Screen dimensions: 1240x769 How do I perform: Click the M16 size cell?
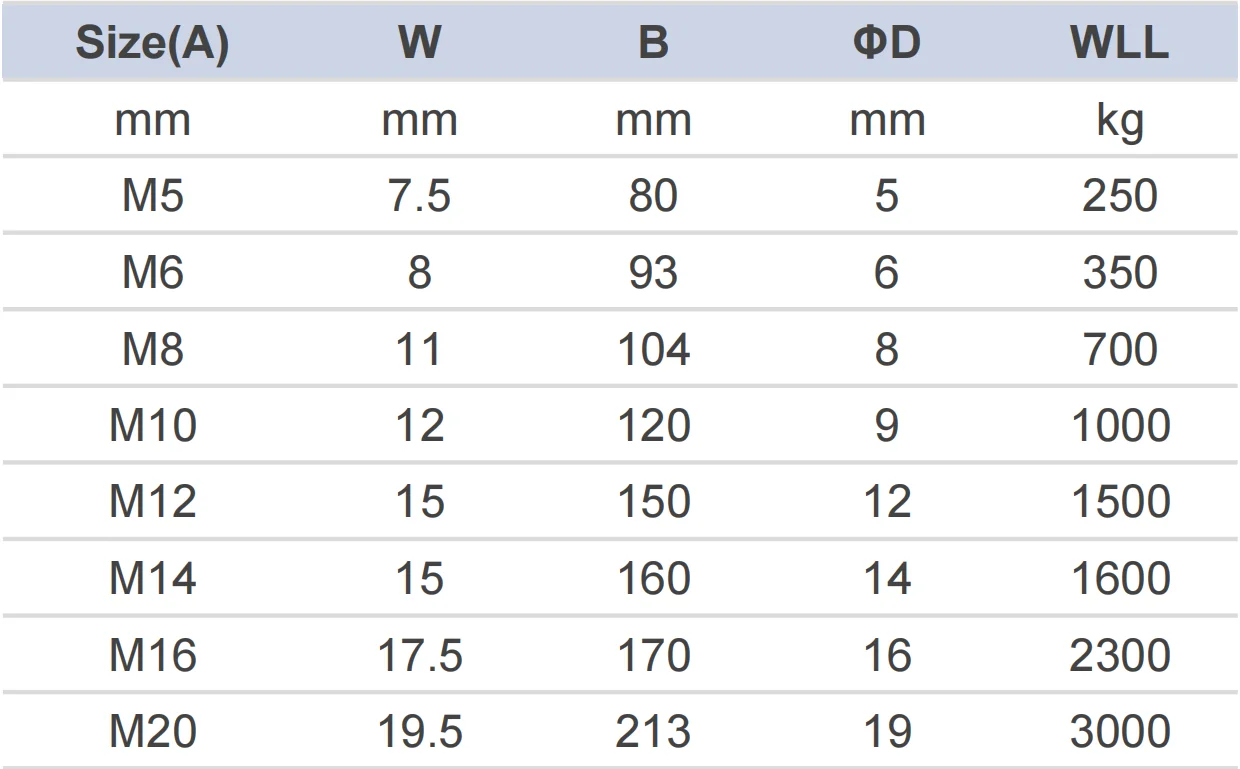point(152,656)
